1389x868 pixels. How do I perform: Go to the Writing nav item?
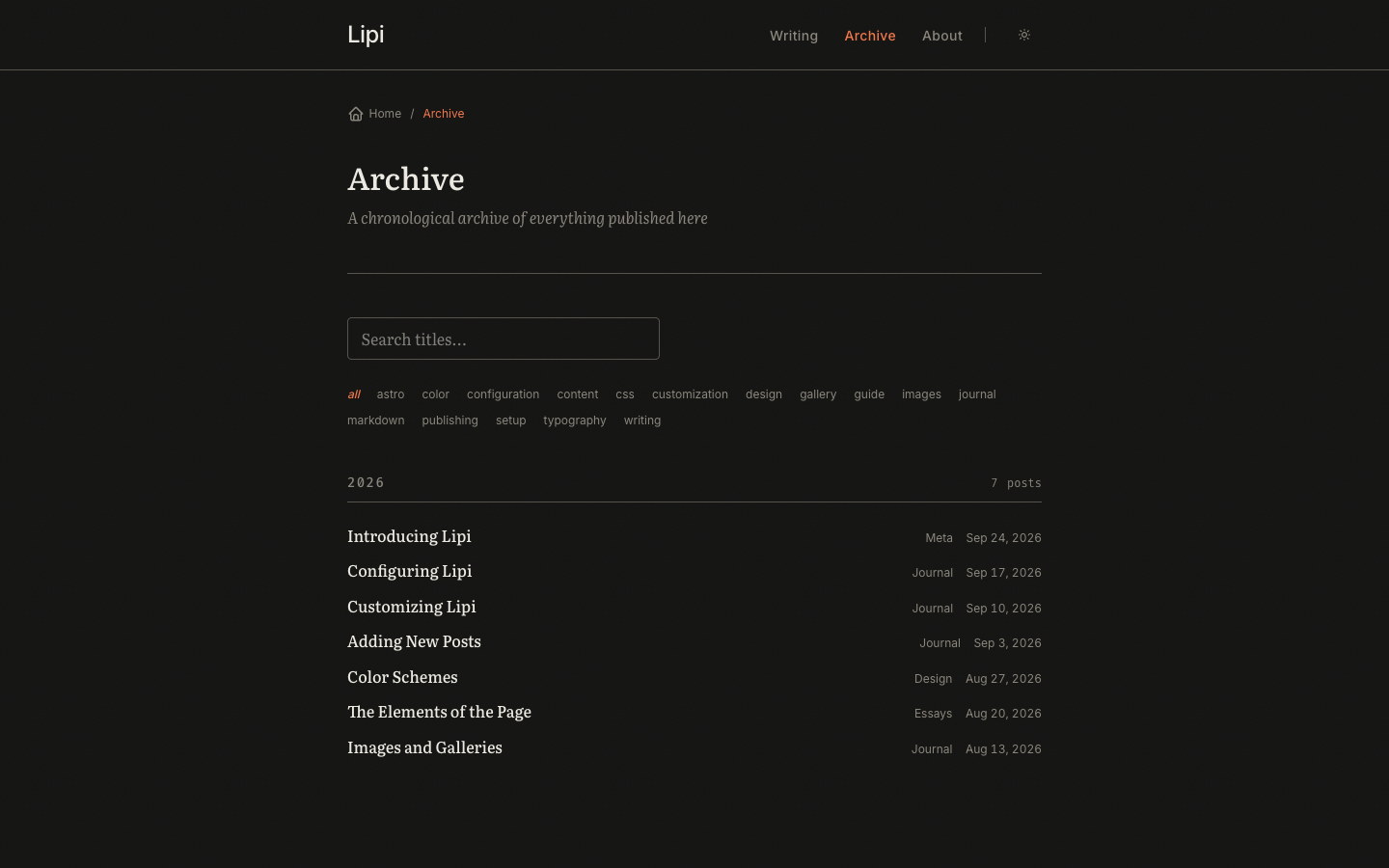click(x=794, y=36)
